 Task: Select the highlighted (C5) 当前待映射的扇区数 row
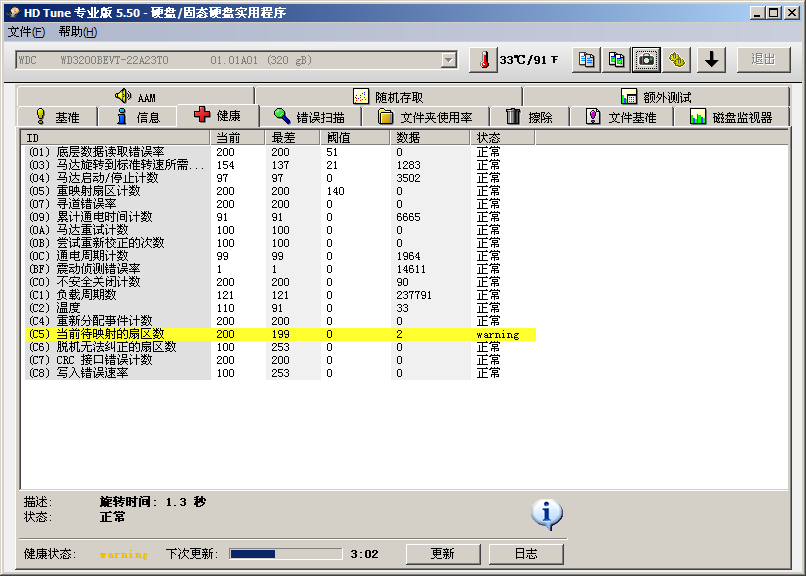tap(280, 334)
